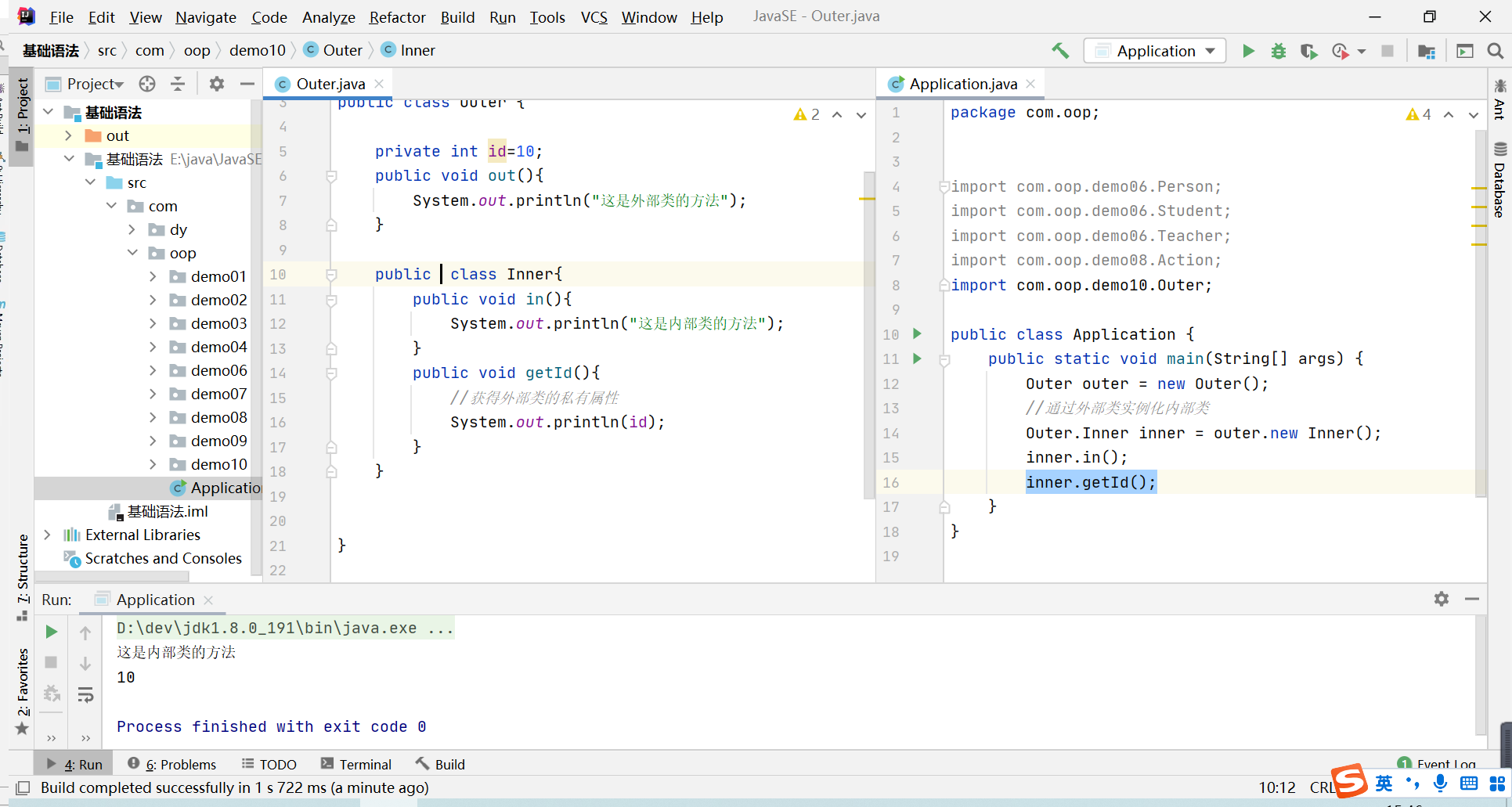
Task: Click the Project tree horizontal scrollbar
Action: pos(114,576)
